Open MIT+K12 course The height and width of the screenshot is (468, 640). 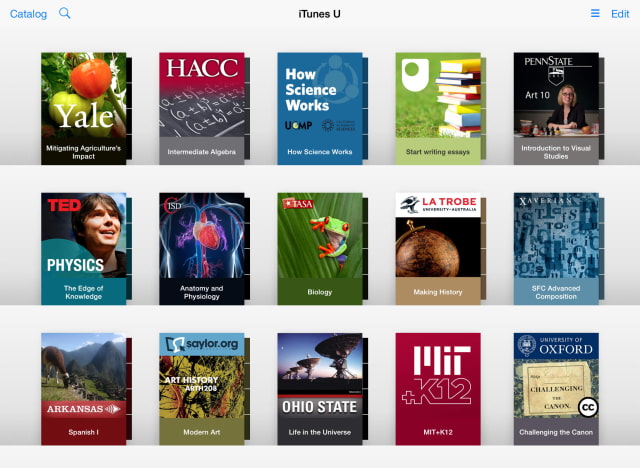pyautogui.click(x=438, y=389)
